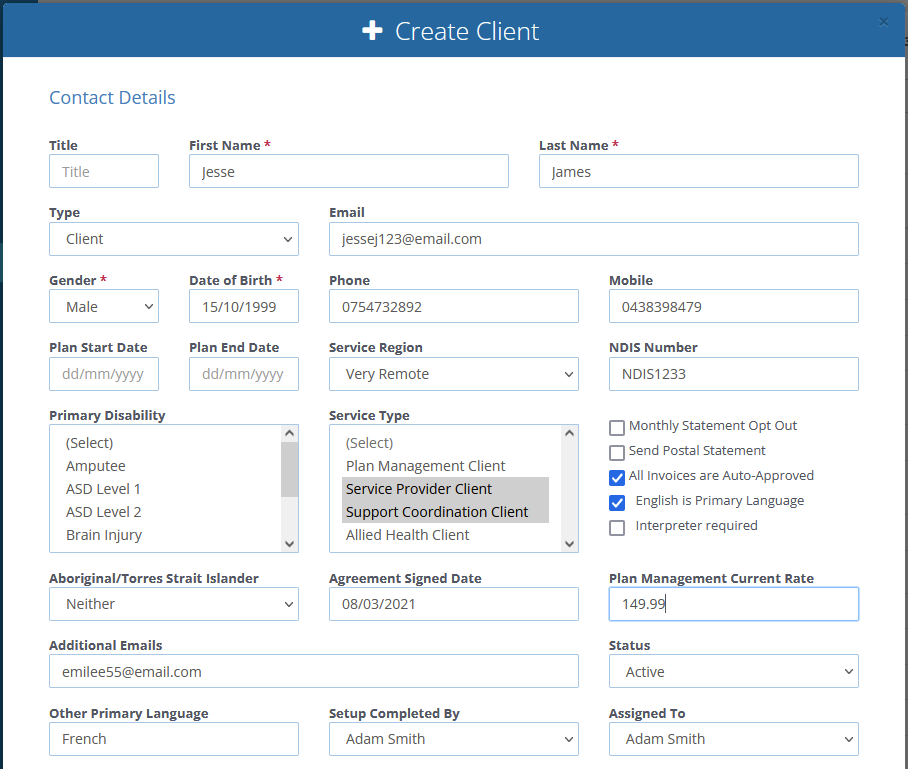
Task: Click Primary Disability scroll down arrow
Action: (290, 544)
